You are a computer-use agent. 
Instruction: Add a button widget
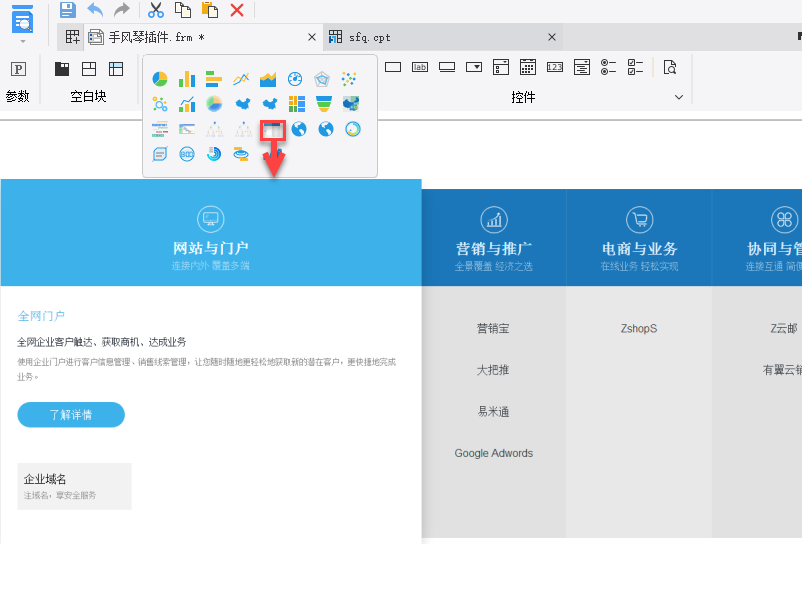[447, 67]
